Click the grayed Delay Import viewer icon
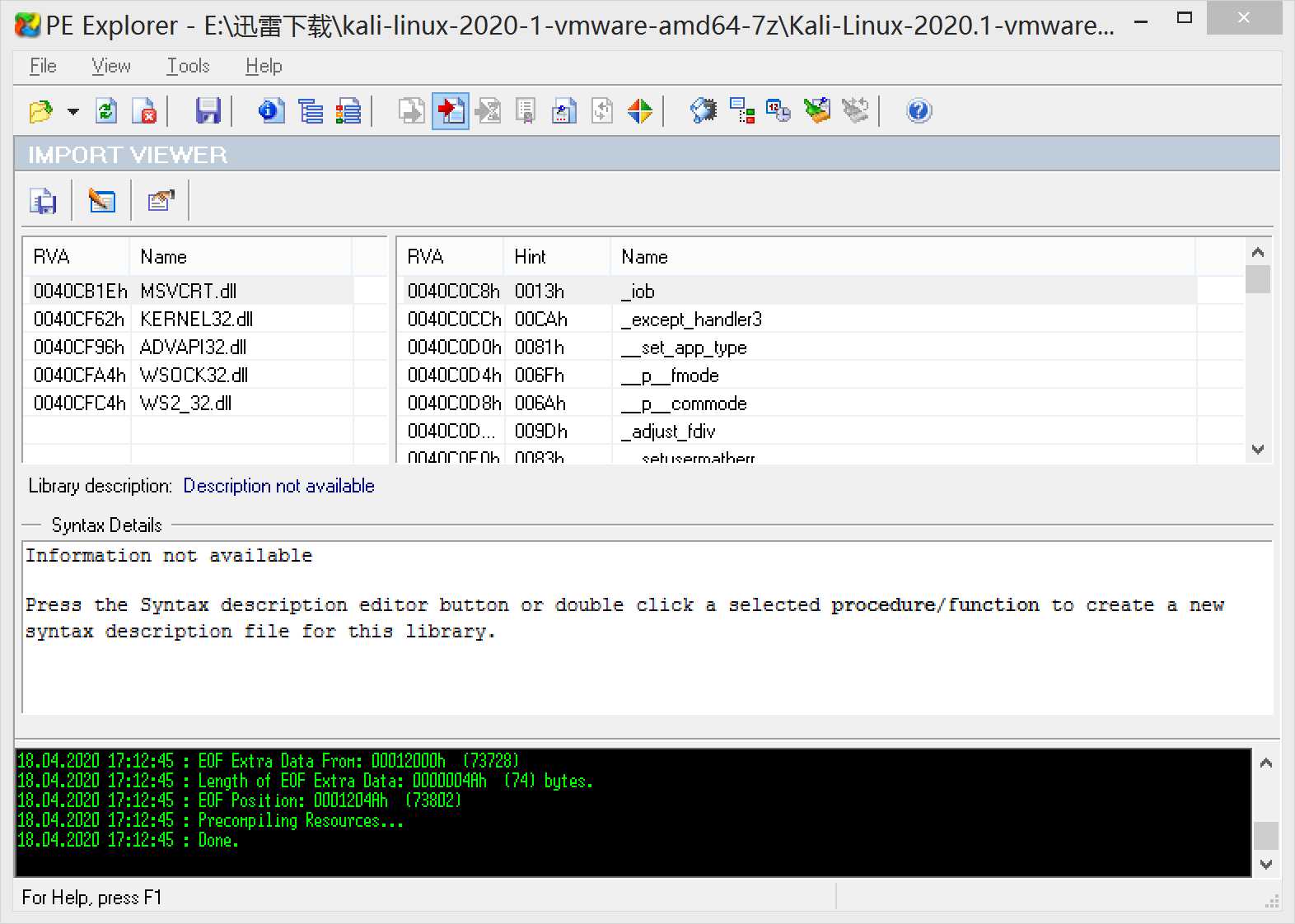Viewport: 1295px width, 924px height. point(489,111)
